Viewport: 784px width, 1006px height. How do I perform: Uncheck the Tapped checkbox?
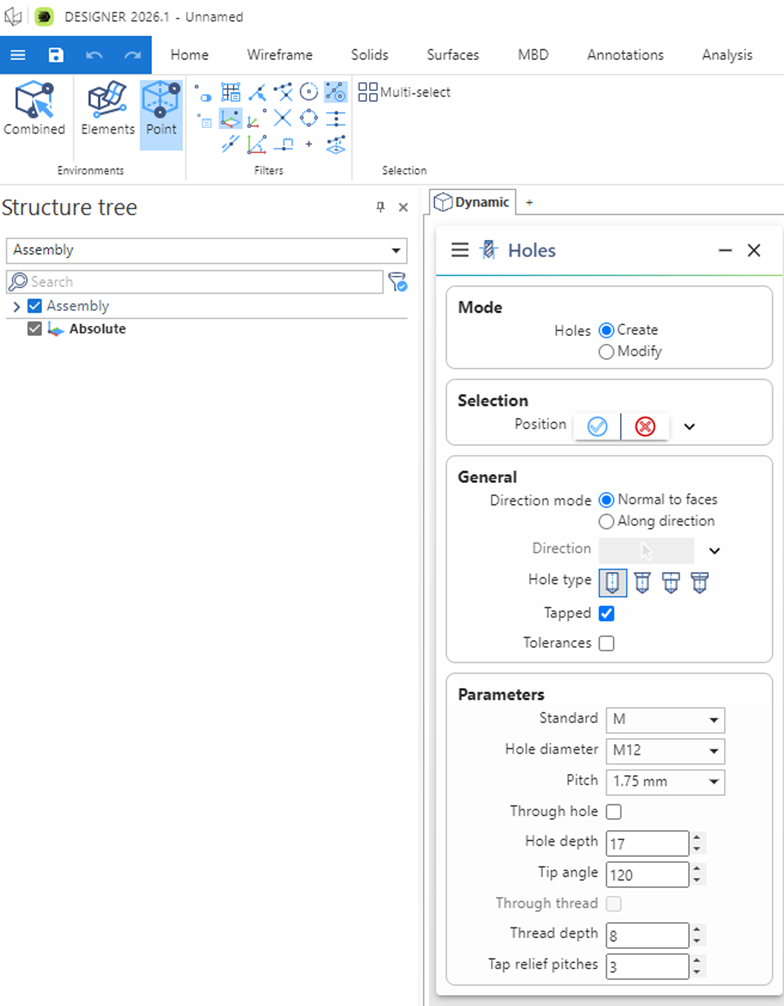click(x=606, y=613)
